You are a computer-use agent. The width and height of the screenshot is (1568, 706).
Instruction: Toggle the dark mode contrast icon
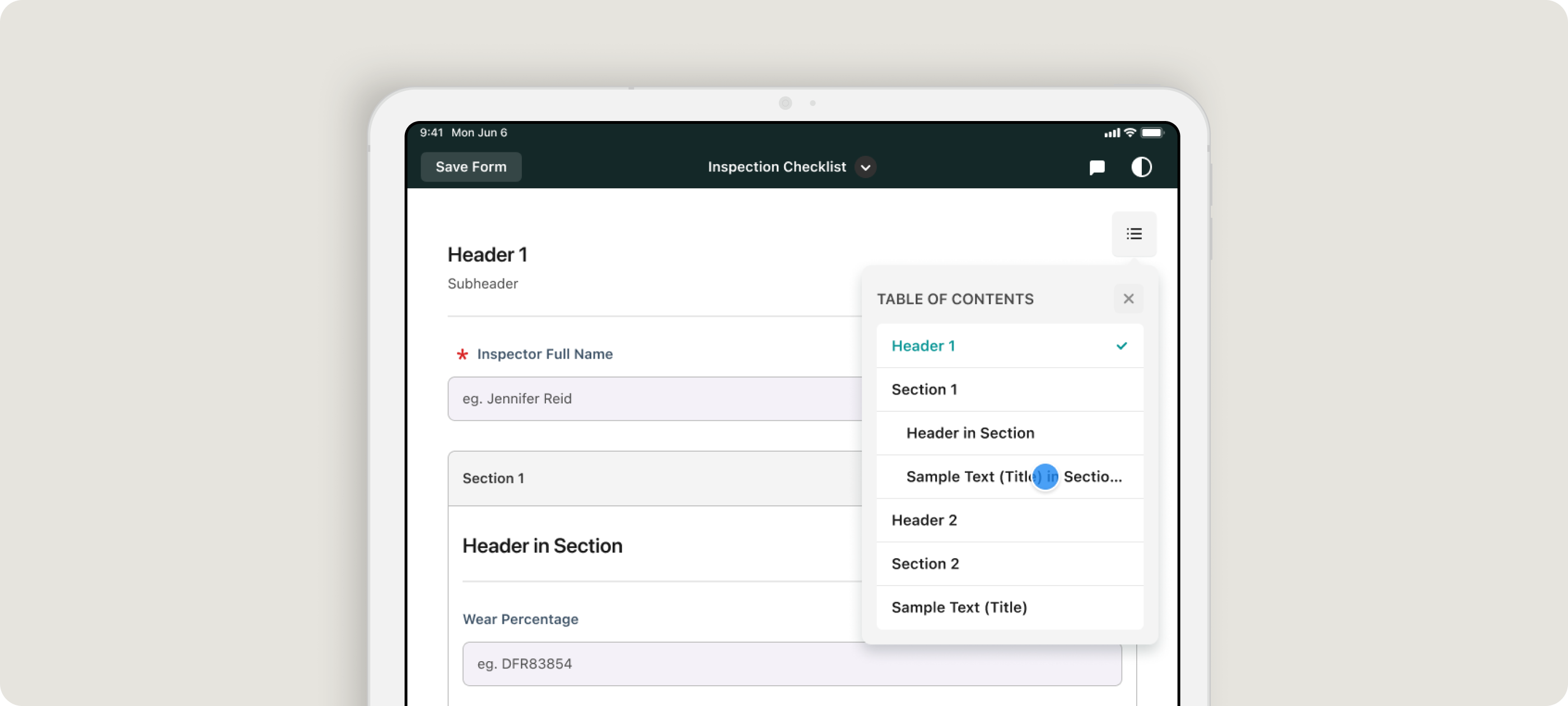tap(1141, 168)
